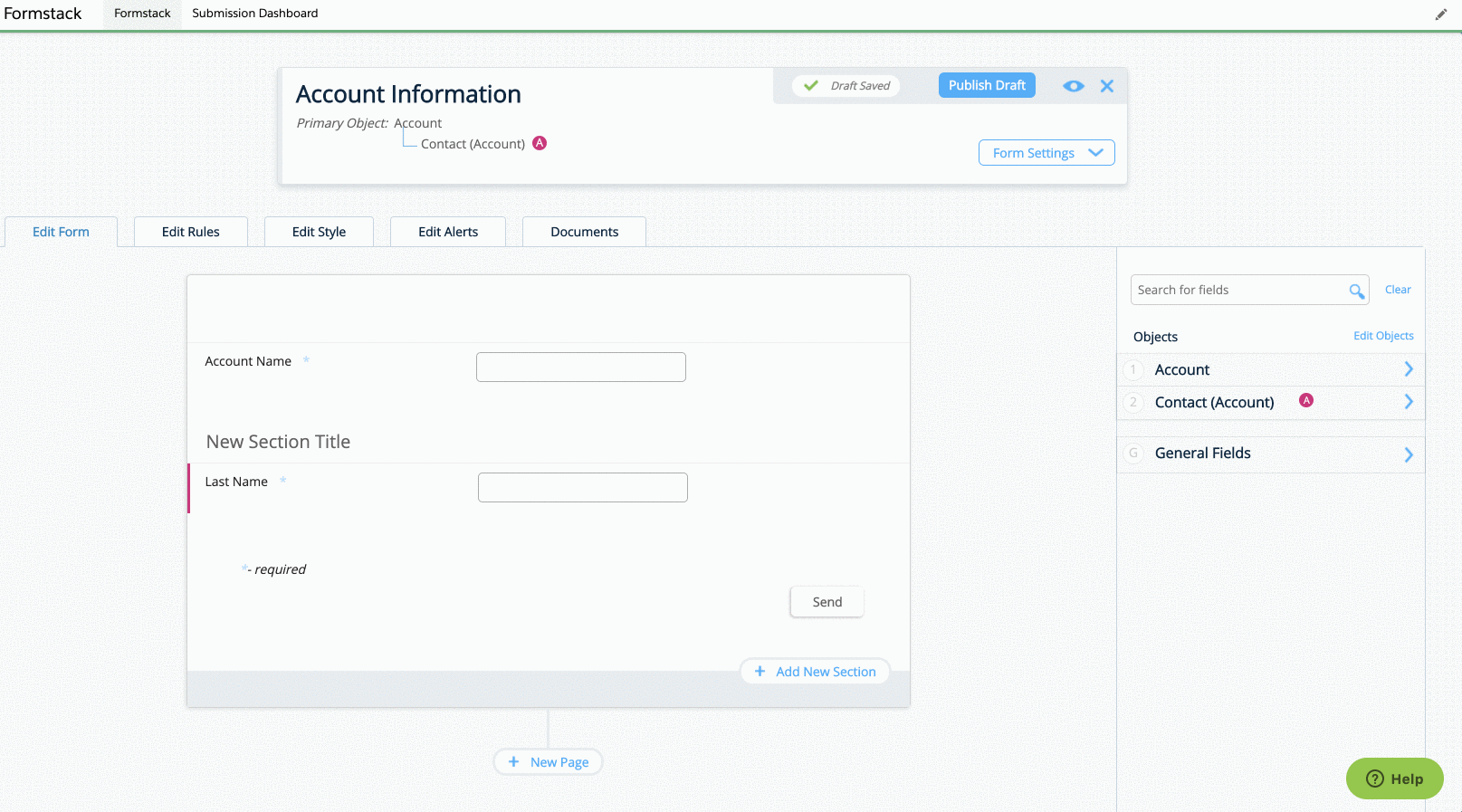The width and height of the screenshot is (1462, 812).
Task: Open the Edit Style tab
Action: [319, 232]
